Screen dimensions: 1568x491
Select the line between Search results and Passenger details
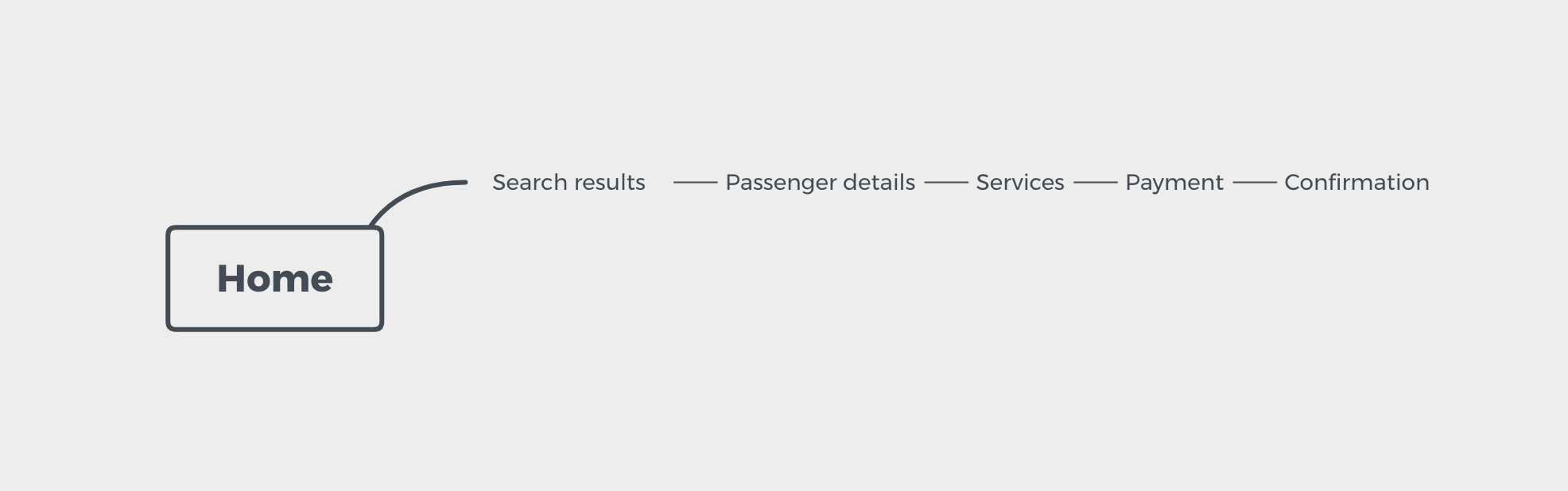coord(695,183)
